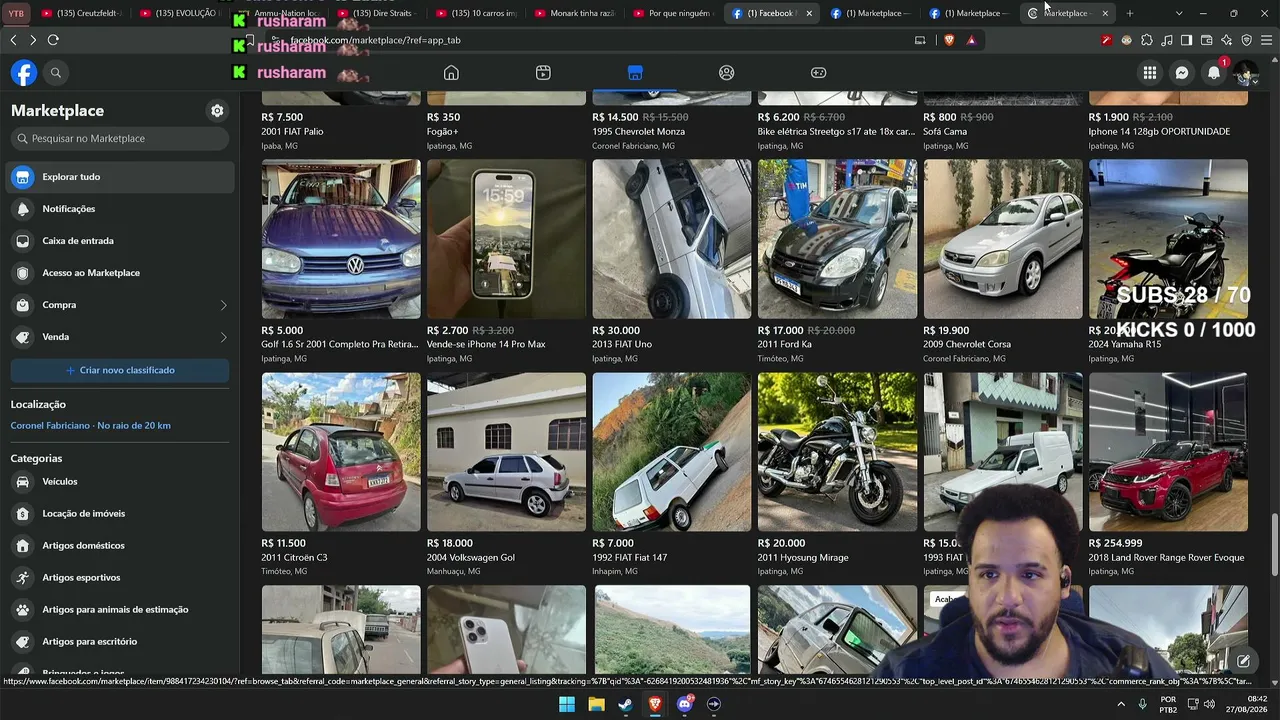Open the 2018 Land Rover Evoque listing photo
Screen dimensions: 1280x720
click(x=1168, y=452)
